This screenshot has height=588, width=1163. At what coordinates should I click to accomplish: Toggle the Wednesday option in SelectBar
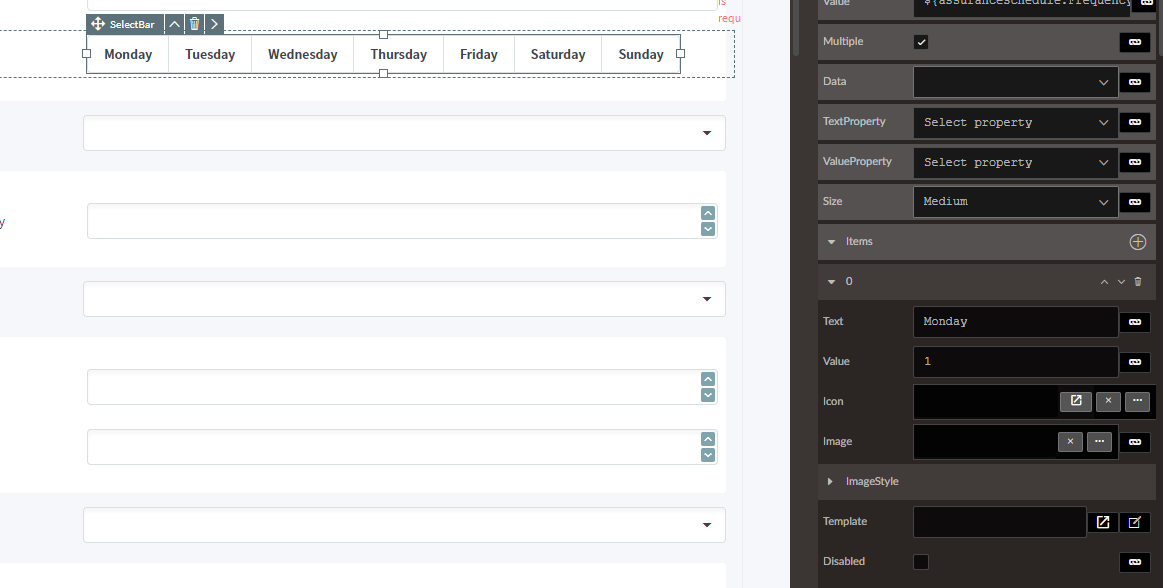click(x=303, y=54)
